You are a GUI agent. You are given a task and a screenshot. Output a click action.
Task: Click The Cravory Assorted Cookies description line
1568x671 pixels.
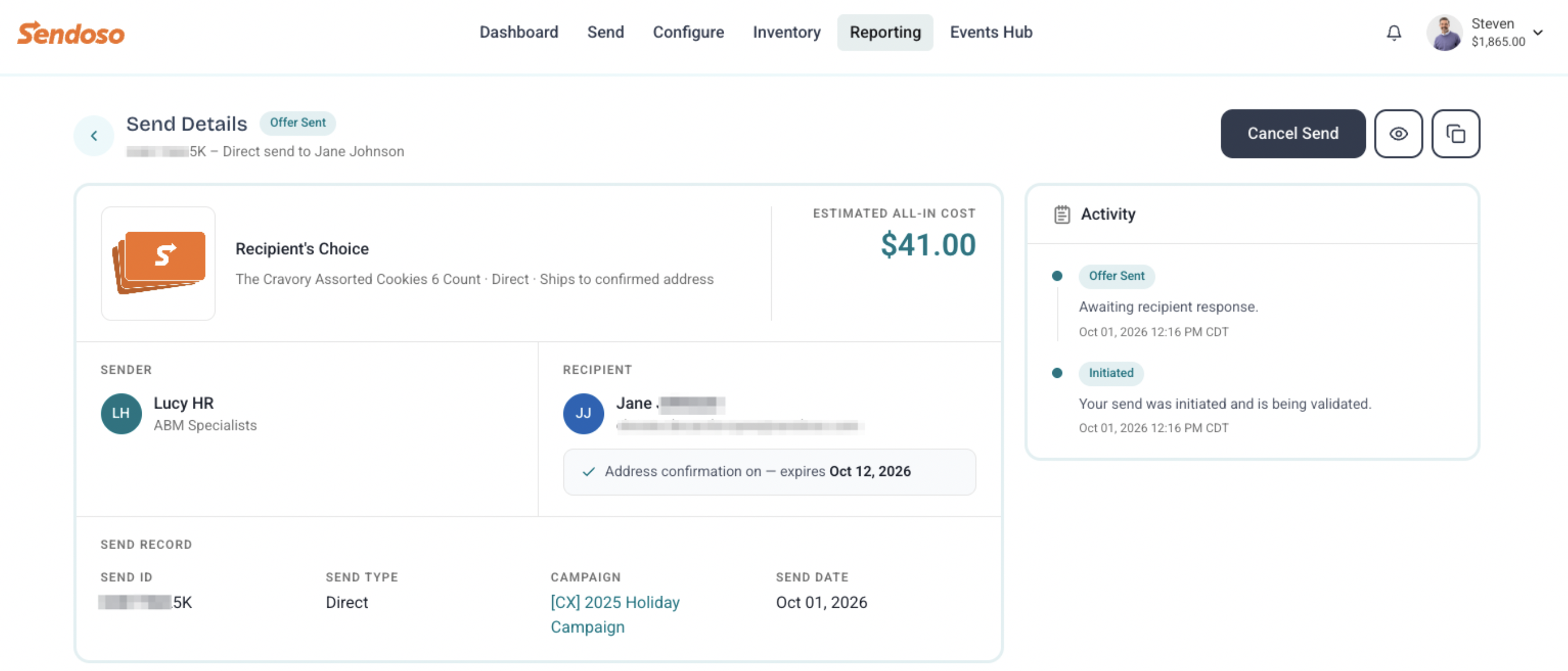coord(474,279)
